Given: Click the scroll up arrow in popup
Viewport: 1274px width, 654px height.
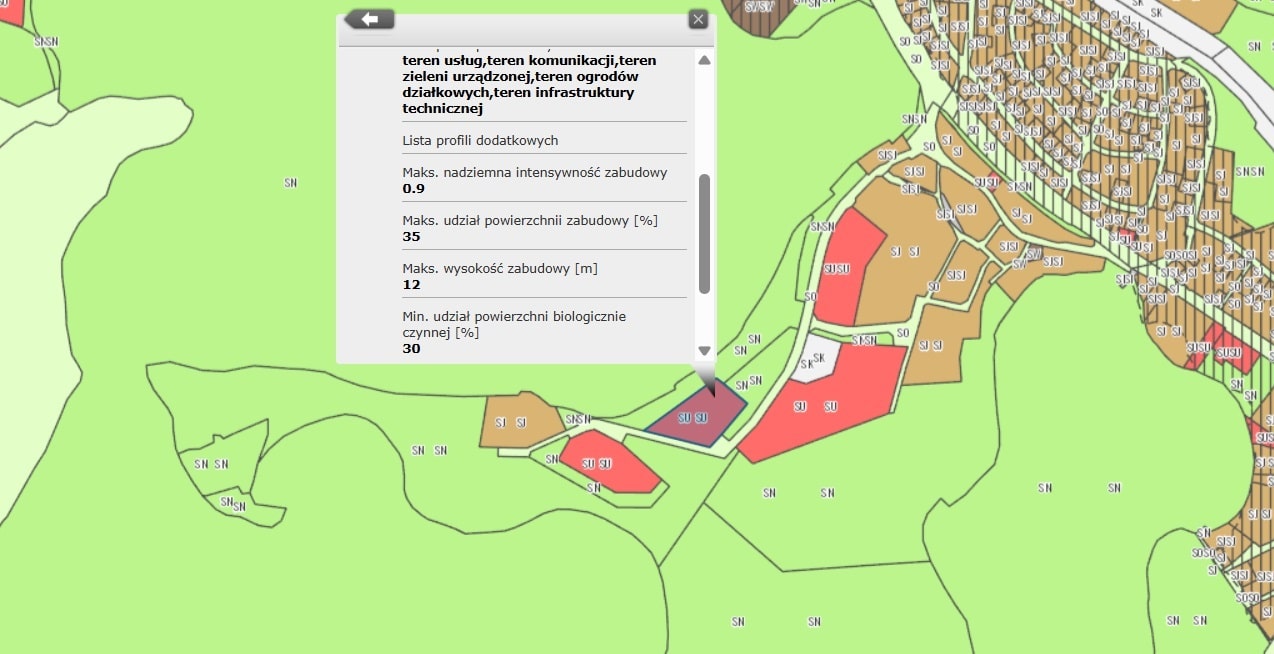Looking at the screenshot, I should click(704, 61).
